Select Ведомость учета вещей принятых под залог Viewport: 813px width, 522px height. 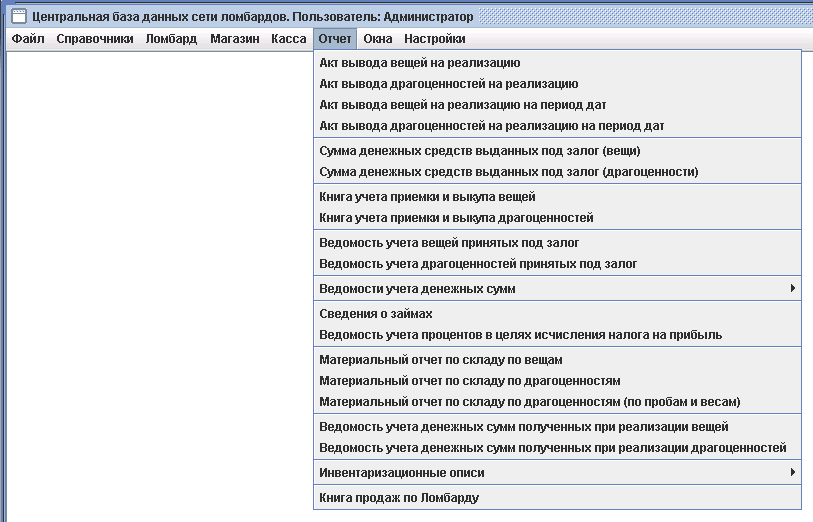pyautogui.click(x=557, y=243)
